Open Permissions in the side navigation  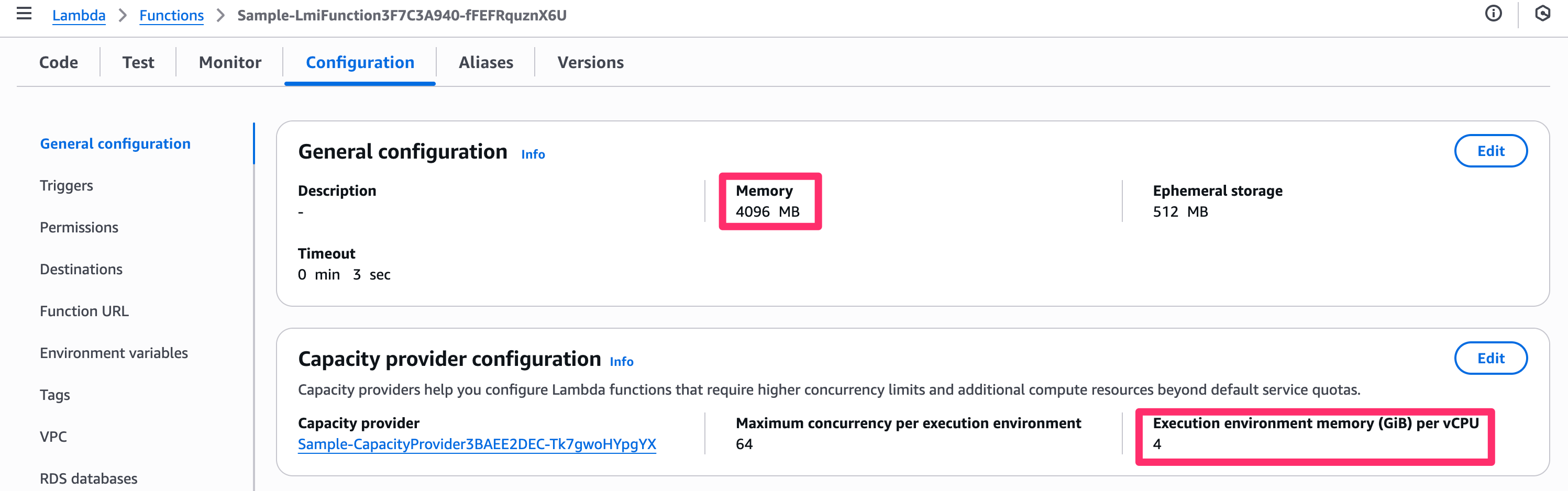[79, 228]
